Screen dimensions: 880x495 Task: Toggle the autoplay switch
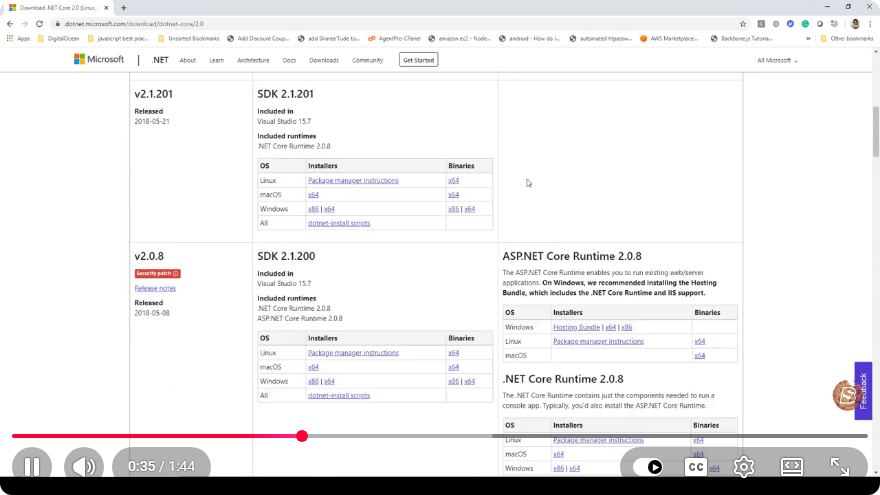(648, 467)
